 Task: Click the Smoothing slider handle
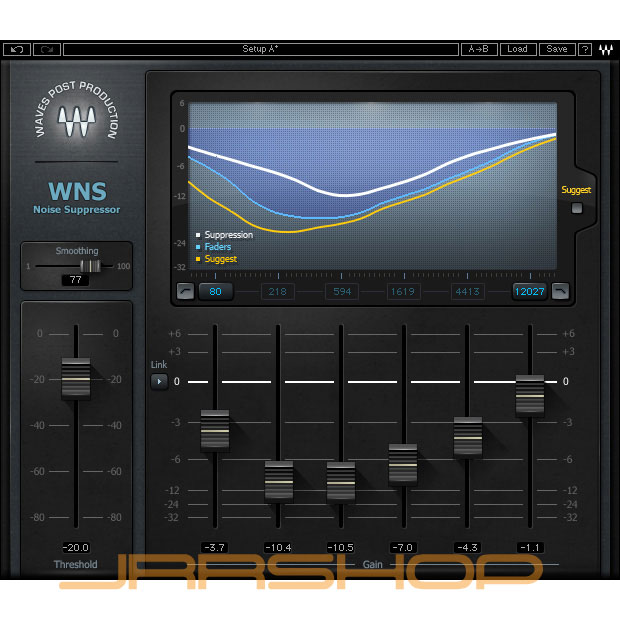[x=91, y=266]
